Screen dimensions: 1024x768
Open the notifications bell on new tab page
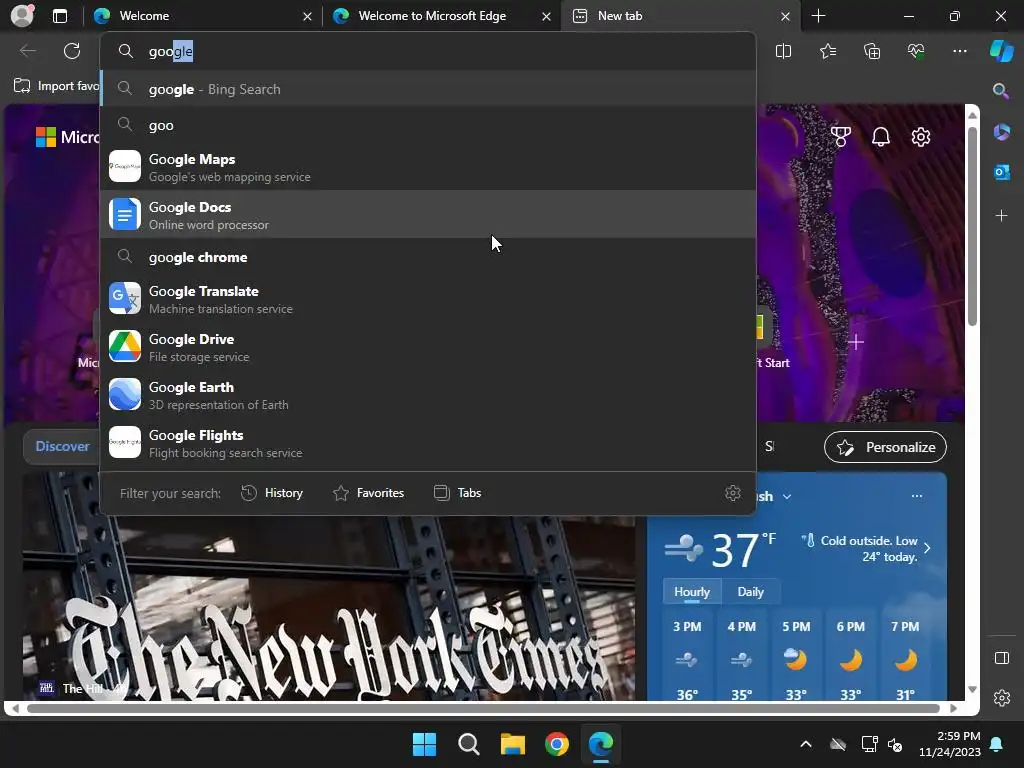(881, 136)
